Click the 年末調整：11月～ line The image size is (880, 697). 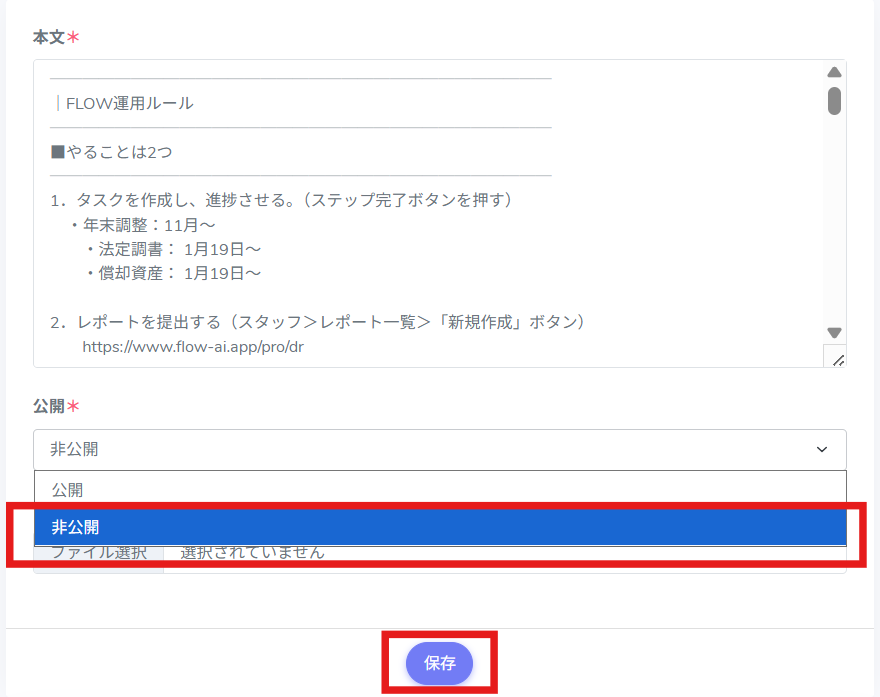click(x=150, y=224)
